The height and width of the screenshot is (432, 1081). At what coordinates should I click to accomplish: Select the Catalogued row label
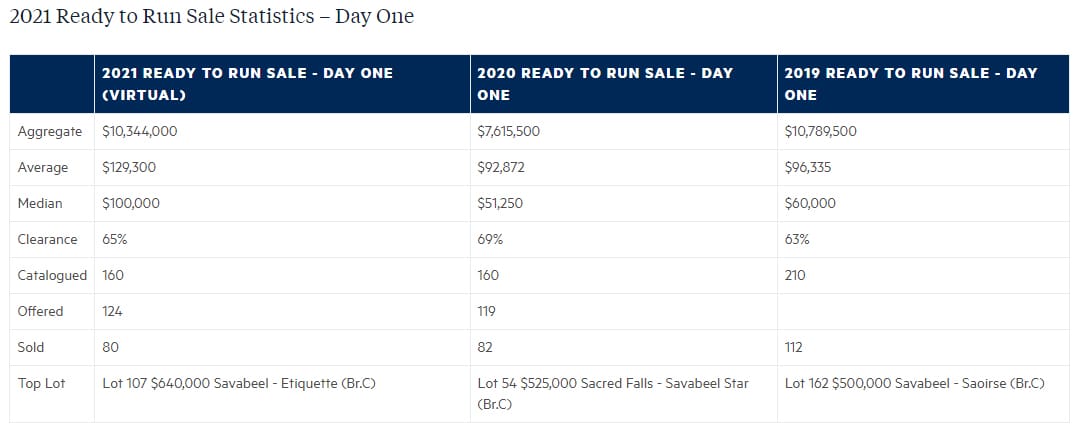click(52, 275)
